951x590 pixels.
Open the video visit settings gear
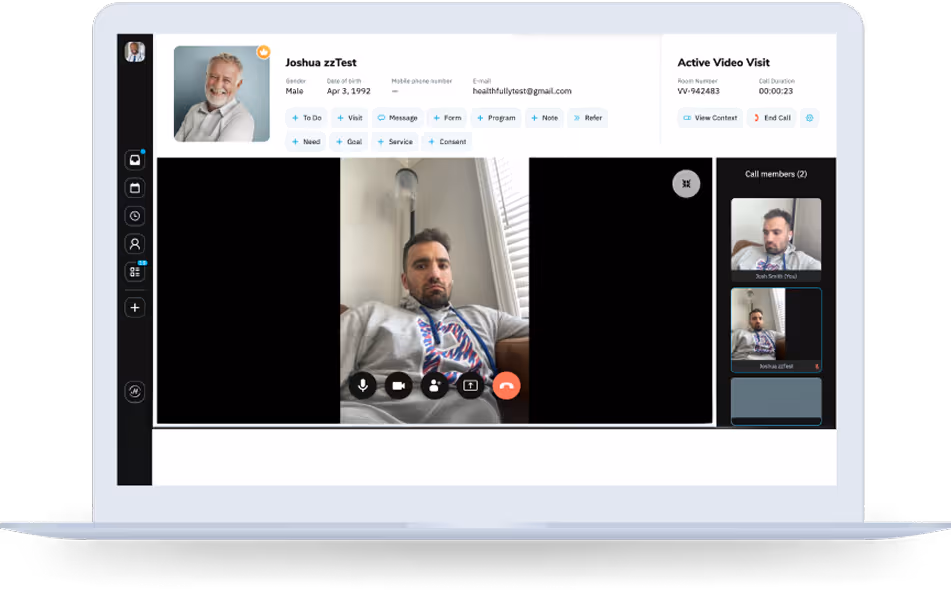[x=810, y=117]
